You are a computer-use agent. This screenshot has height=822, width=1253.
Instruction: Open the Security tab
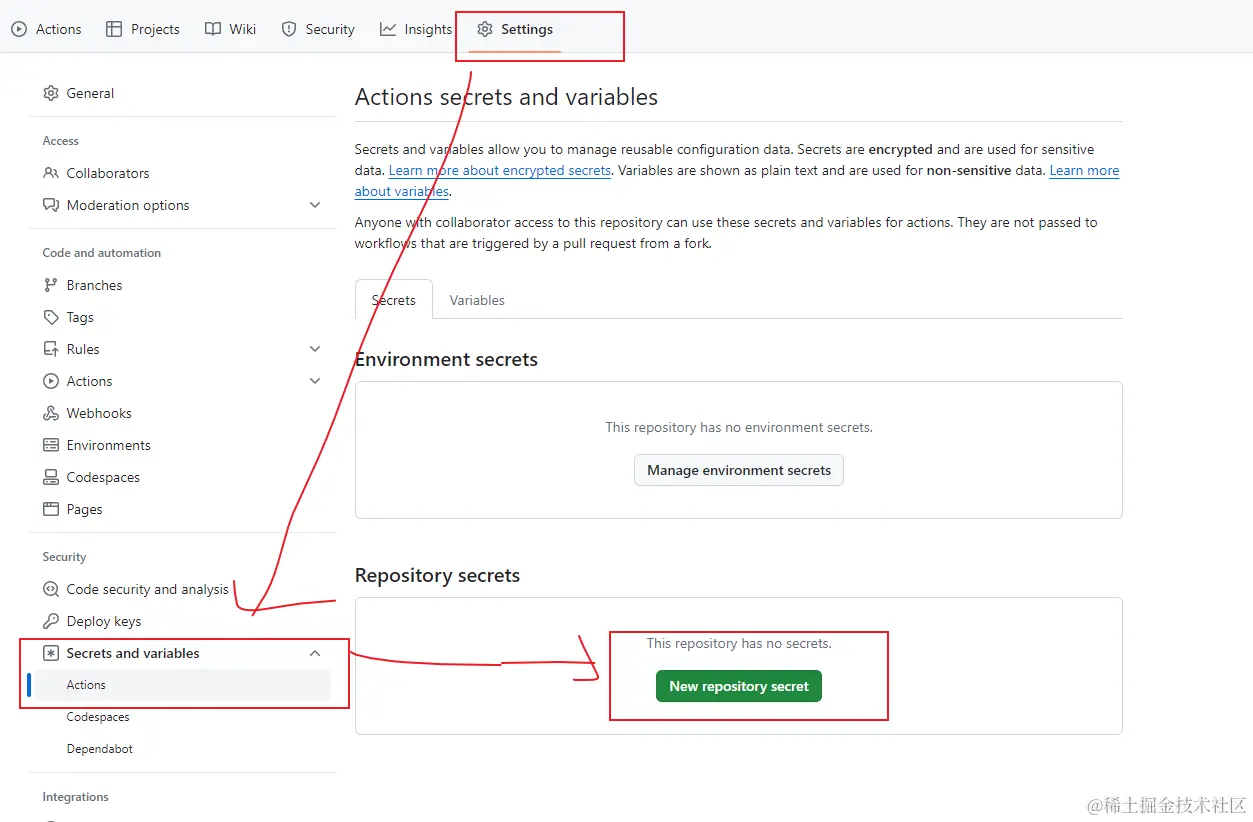click(318, 29)
